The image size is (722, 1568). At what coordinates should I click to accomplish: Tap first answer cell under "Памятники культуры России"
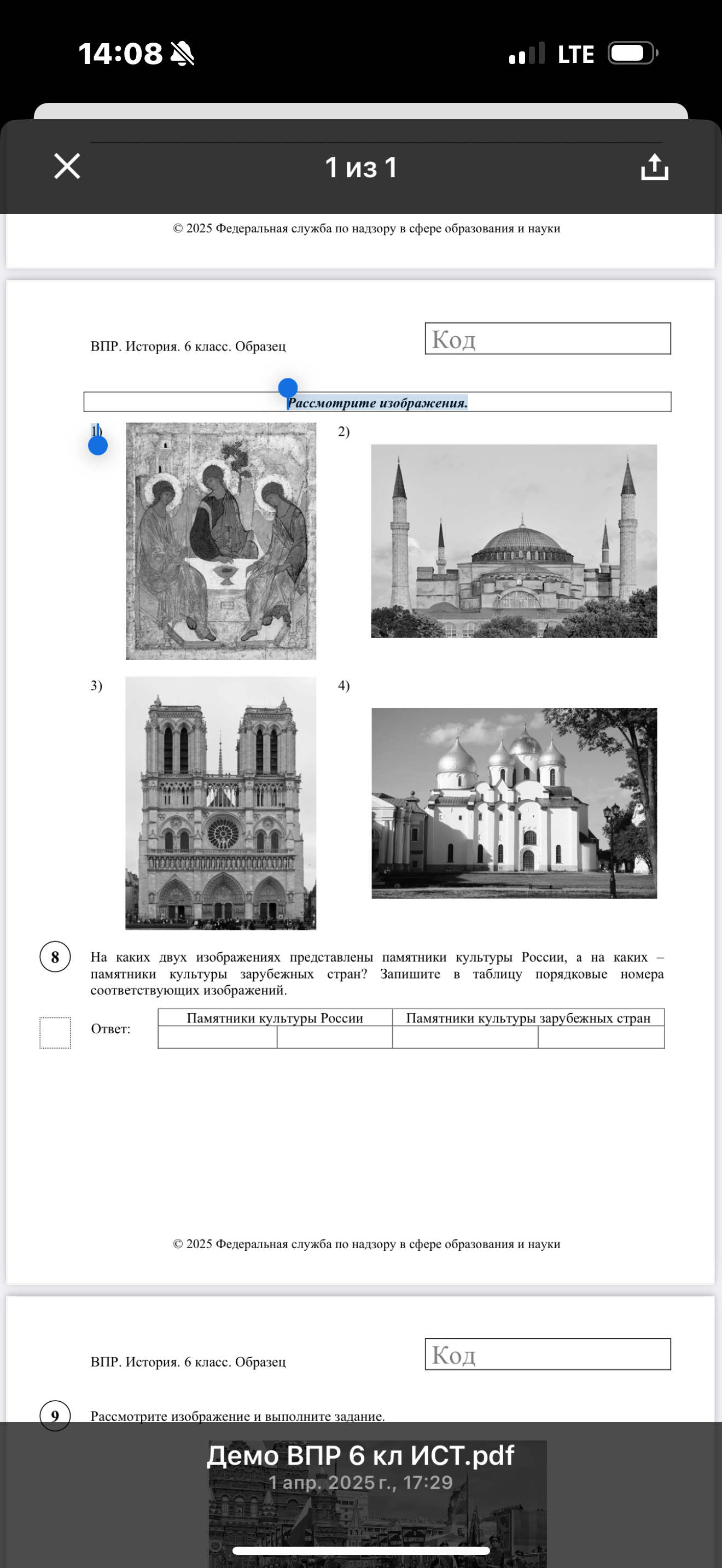[217, 1037]
